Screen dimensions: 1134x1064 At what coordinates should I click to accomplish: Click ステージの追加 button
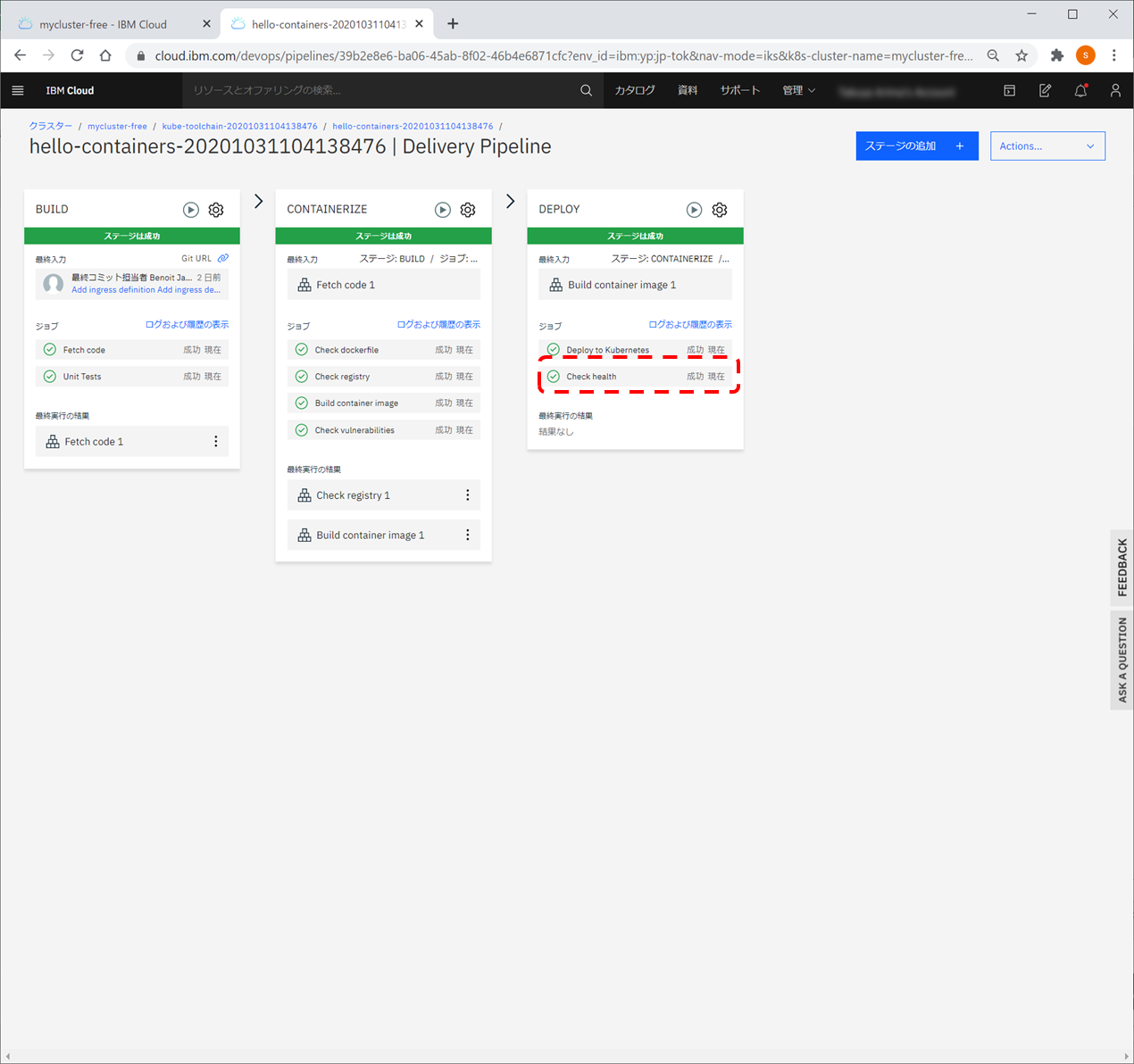(x=917, y=146)
